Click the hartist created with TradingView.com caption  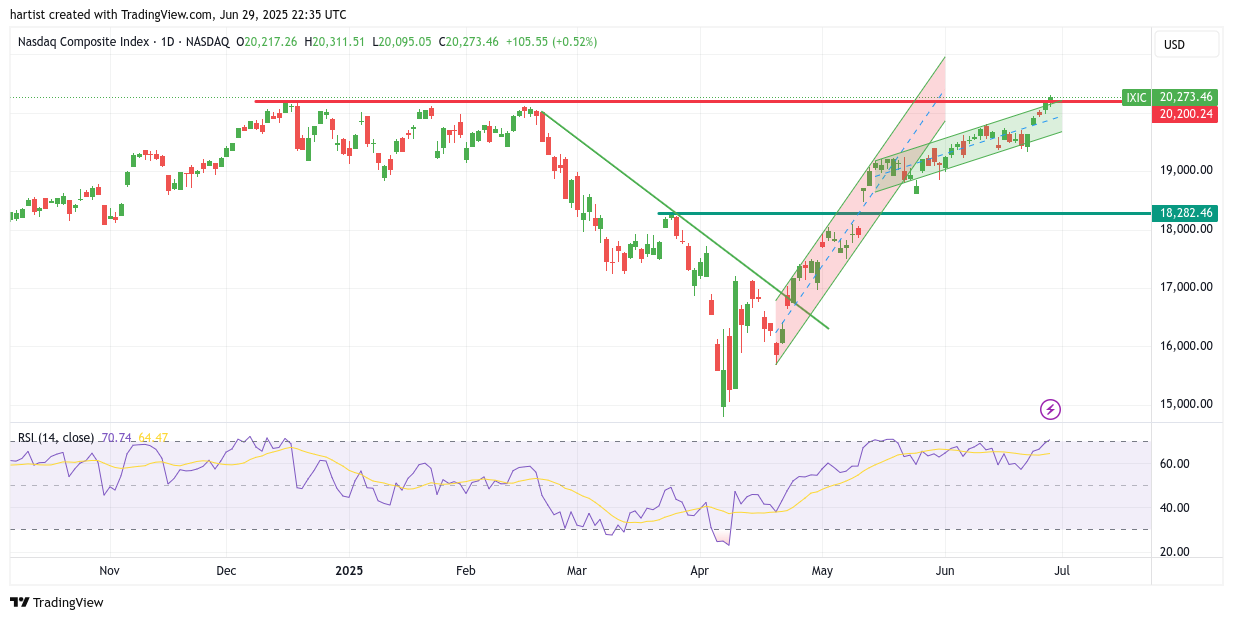click(178, 15)
